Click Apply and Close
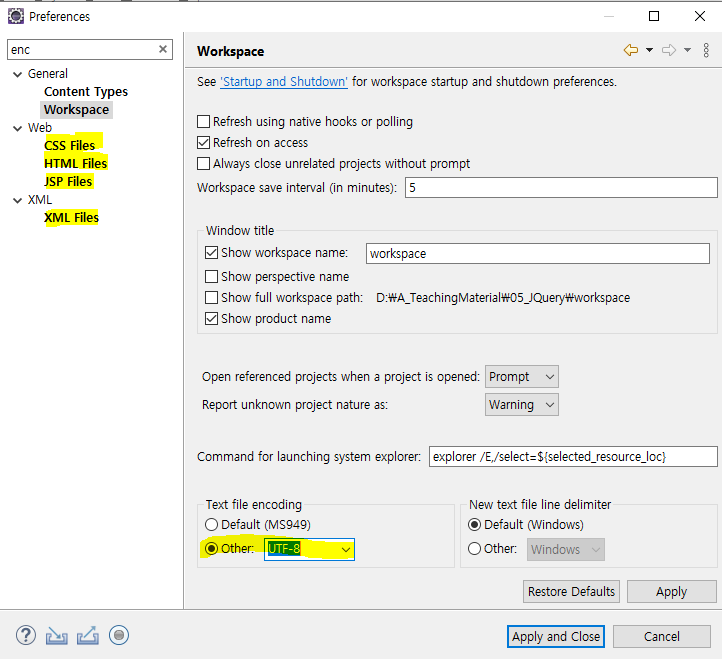This screenshot has width=722, height=659. tap(556, 636)
